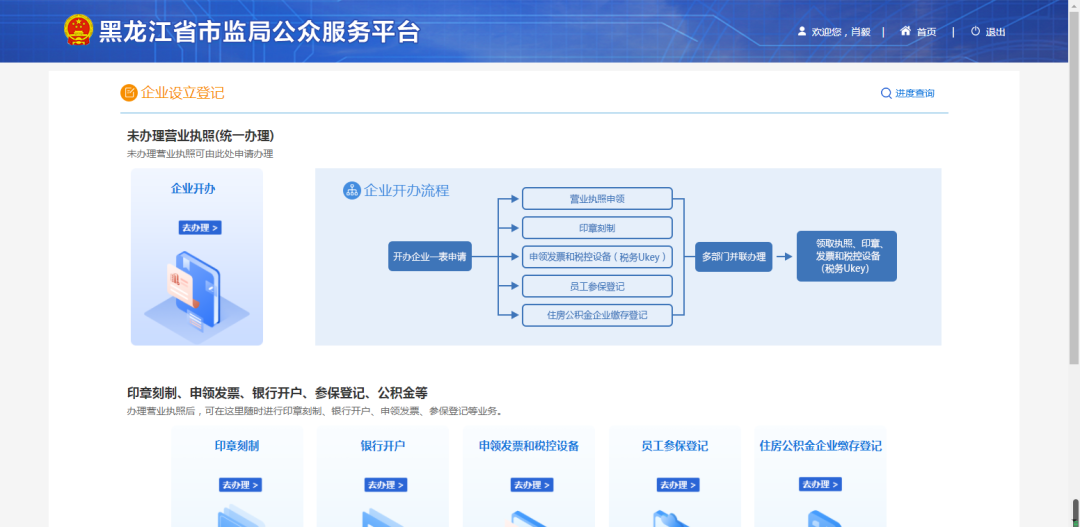Select the 印章刻制 flow step box
This screenshot has height=527, width=1080.
[x=597, y=227]
